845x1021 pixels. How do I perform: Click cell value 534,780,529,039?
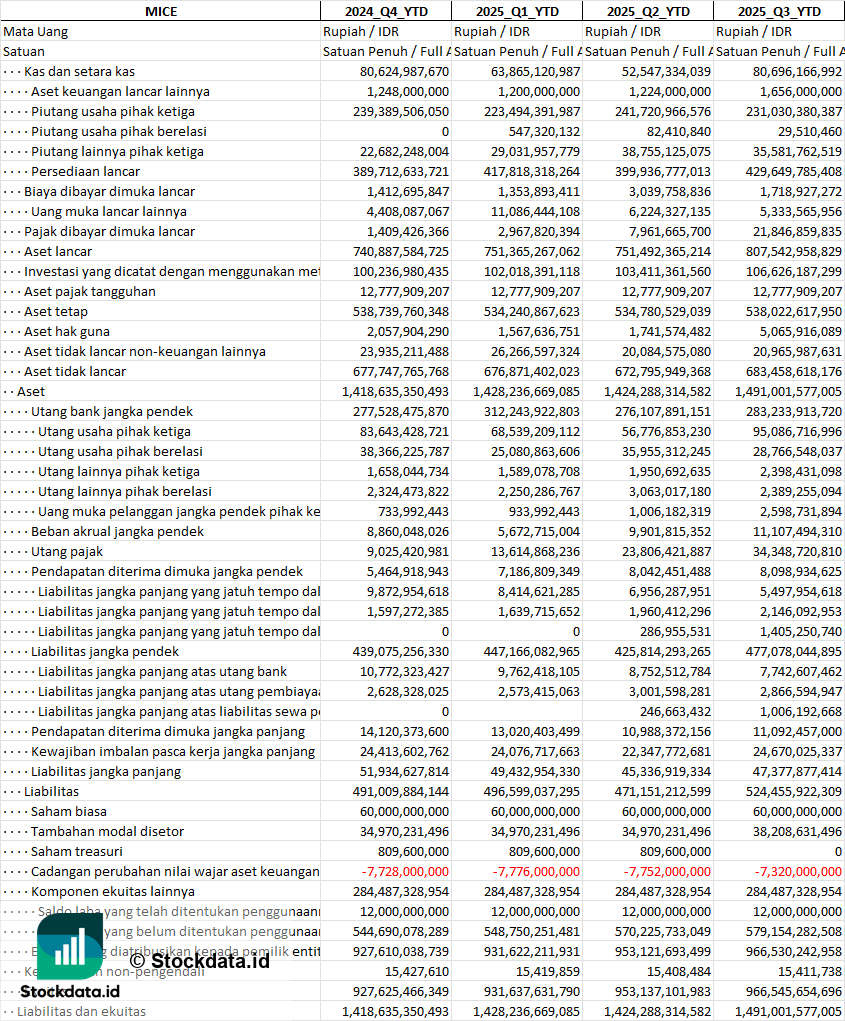tap(663, 311)
